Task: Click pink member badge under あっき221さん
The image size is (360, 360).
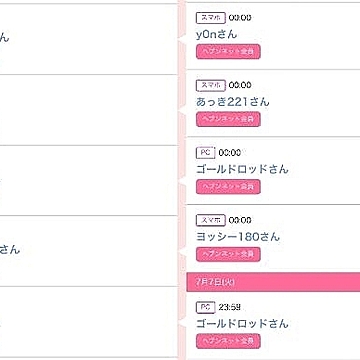Action: click(228, 119)
